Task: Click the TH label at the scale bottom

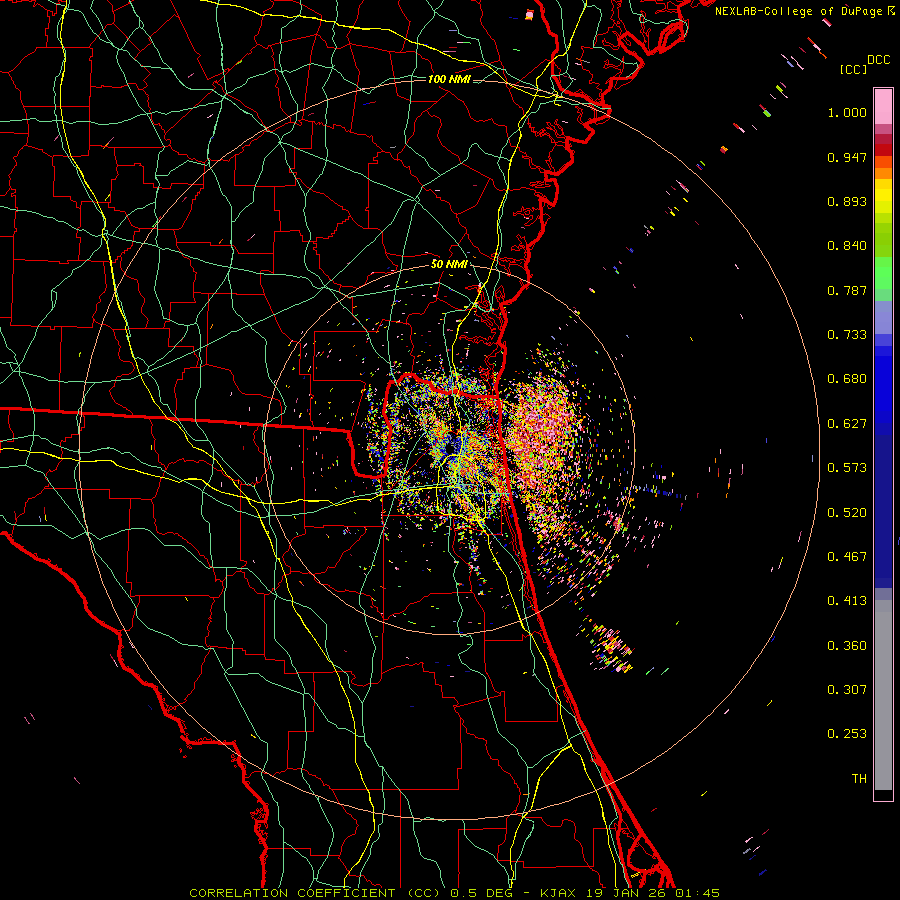Action: (x=859, y=779)
